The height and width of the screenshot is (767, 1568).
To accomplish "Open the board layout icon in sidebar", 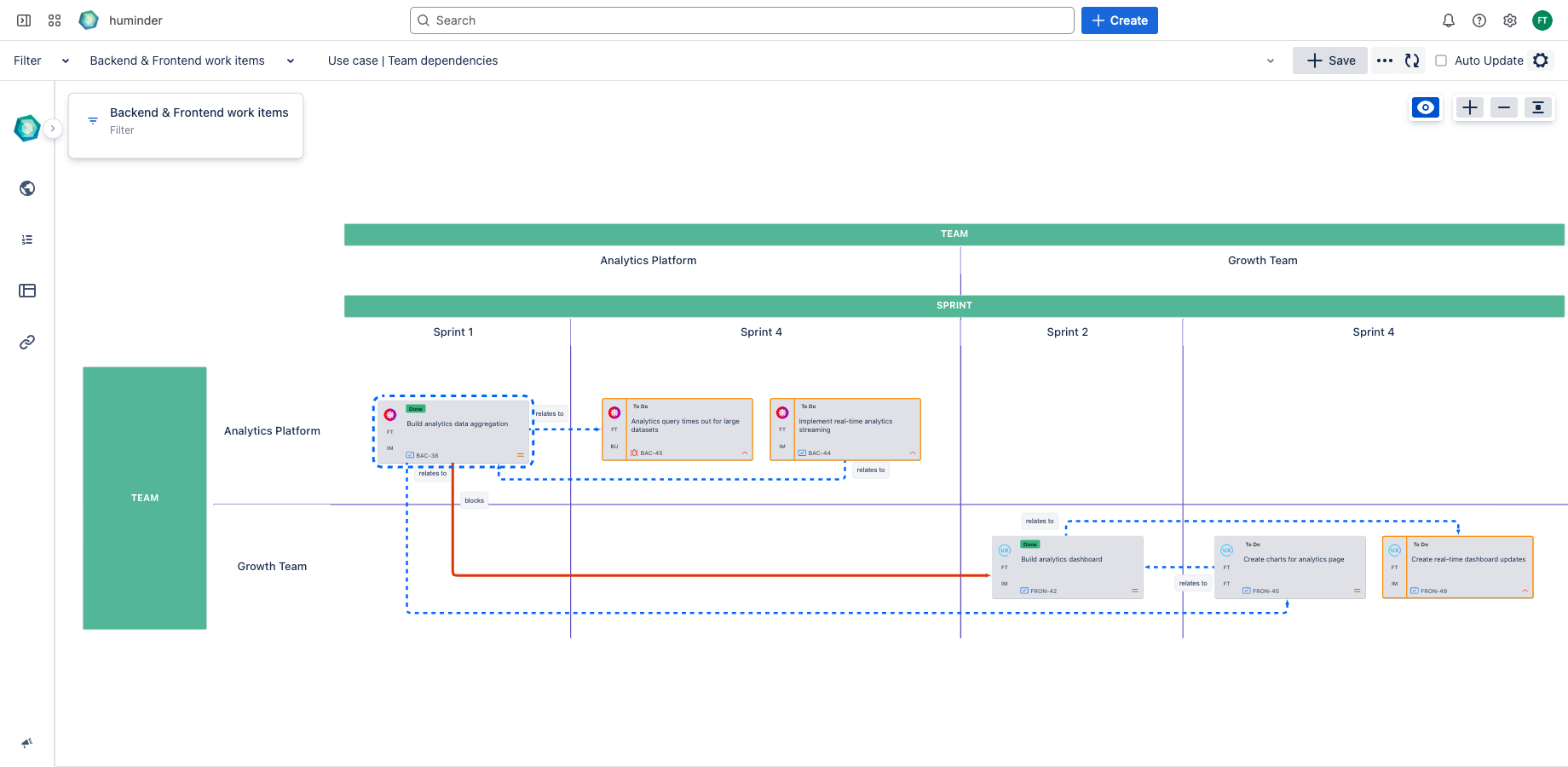I will point(26,291).
